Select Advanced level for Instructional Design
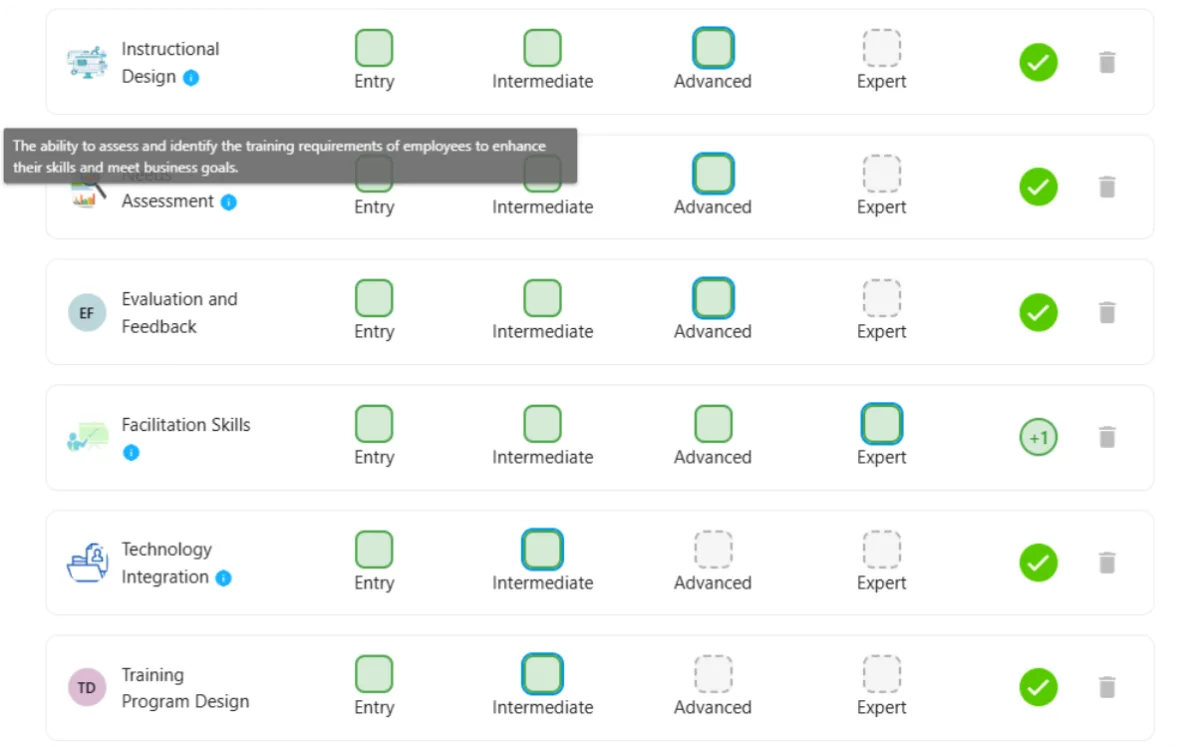 (x=713, y=48)
